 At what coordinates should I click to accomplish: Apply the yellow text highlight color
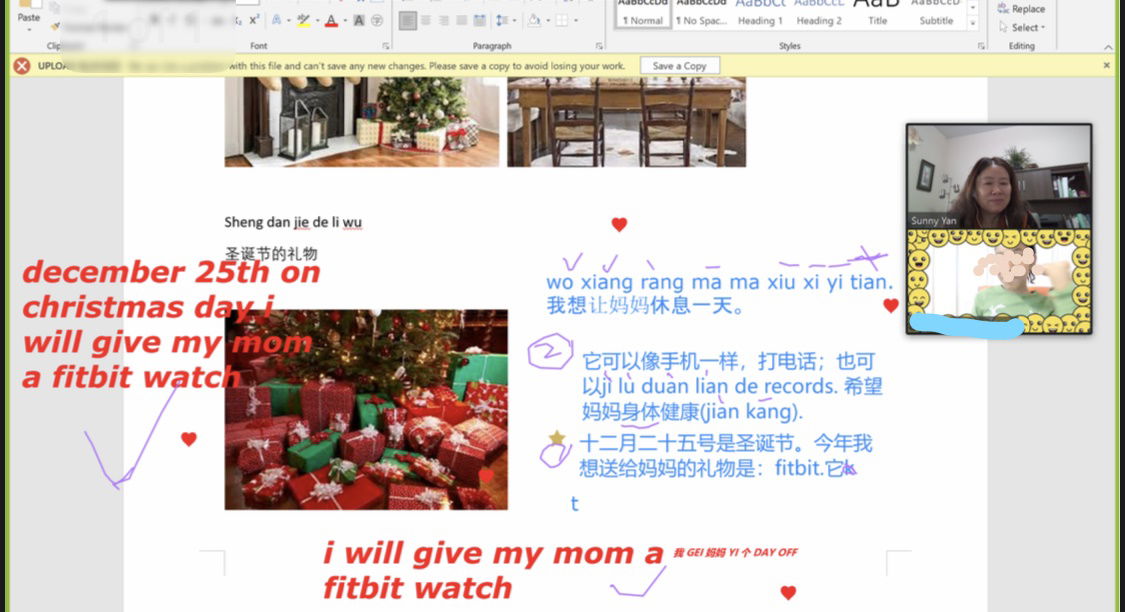[x=303, y=20]
